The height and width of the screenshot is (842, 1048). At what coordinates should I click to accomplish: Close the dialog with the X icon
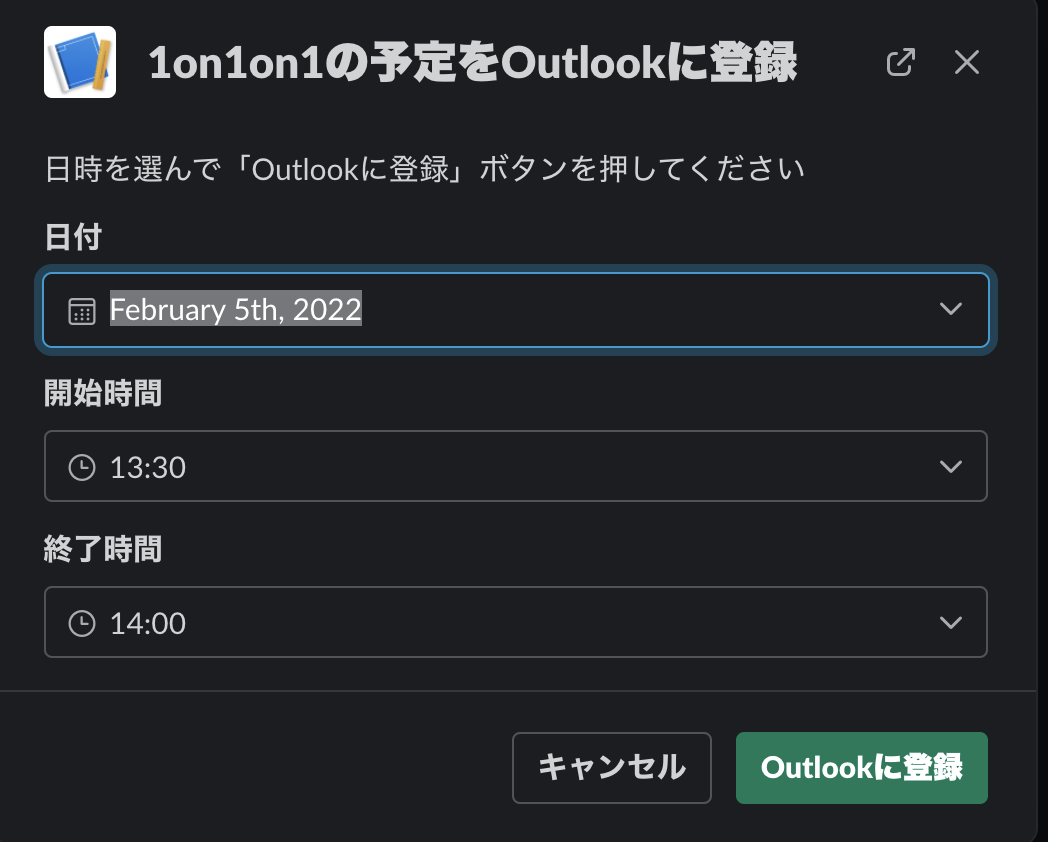(x=966, y=62)
